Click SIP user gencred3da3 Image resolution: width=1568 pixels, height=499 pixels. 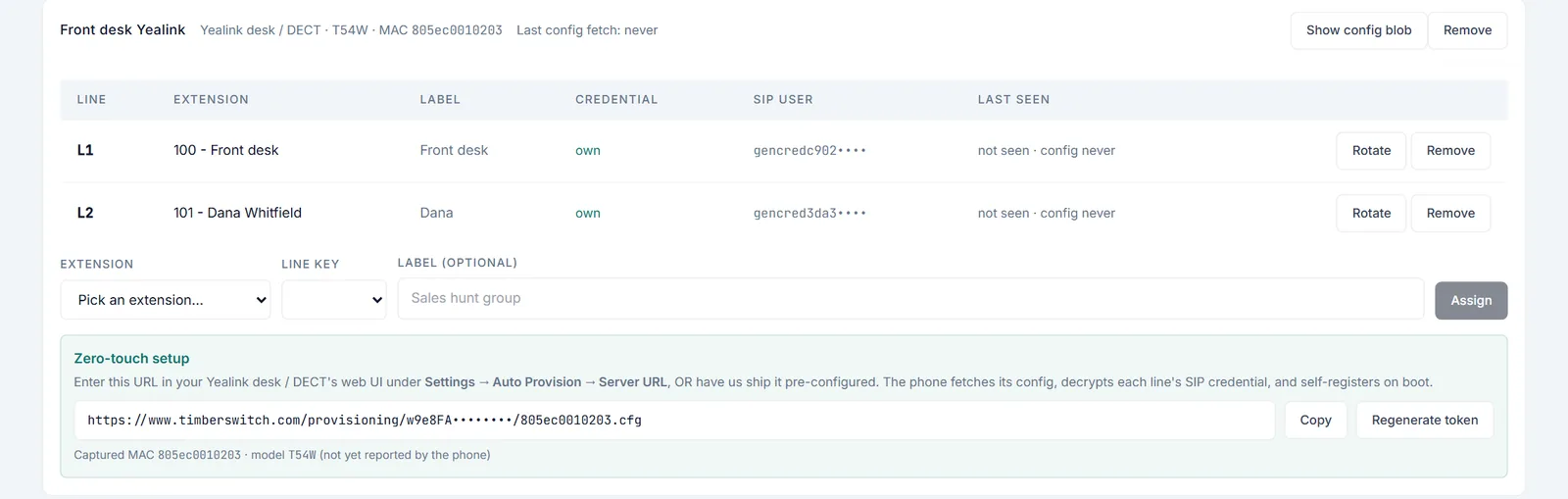point(809,213)
